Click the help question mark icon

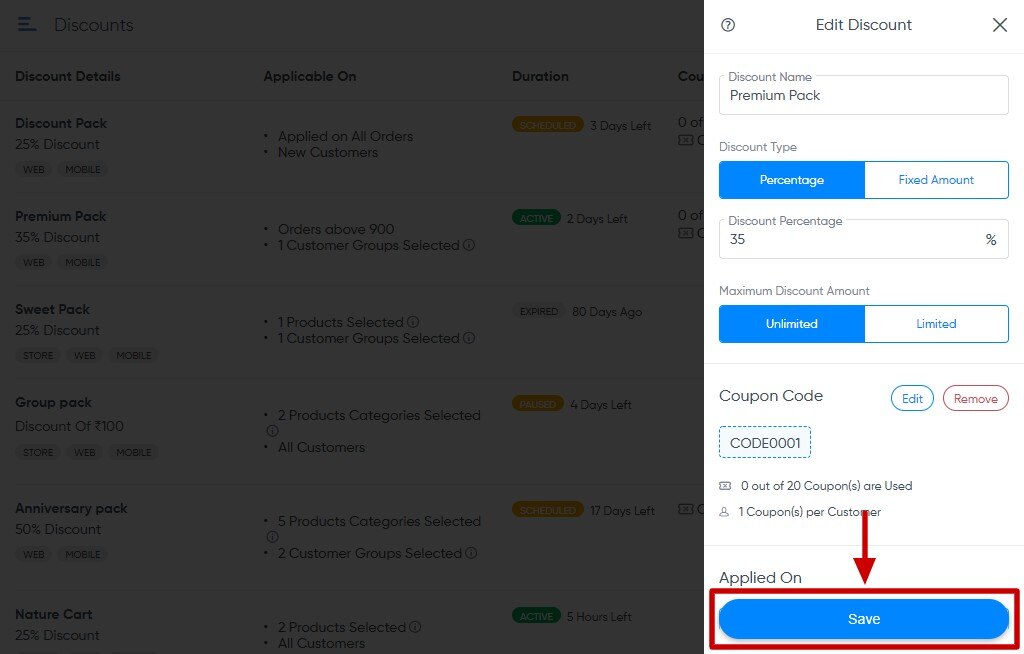point(728,25)
